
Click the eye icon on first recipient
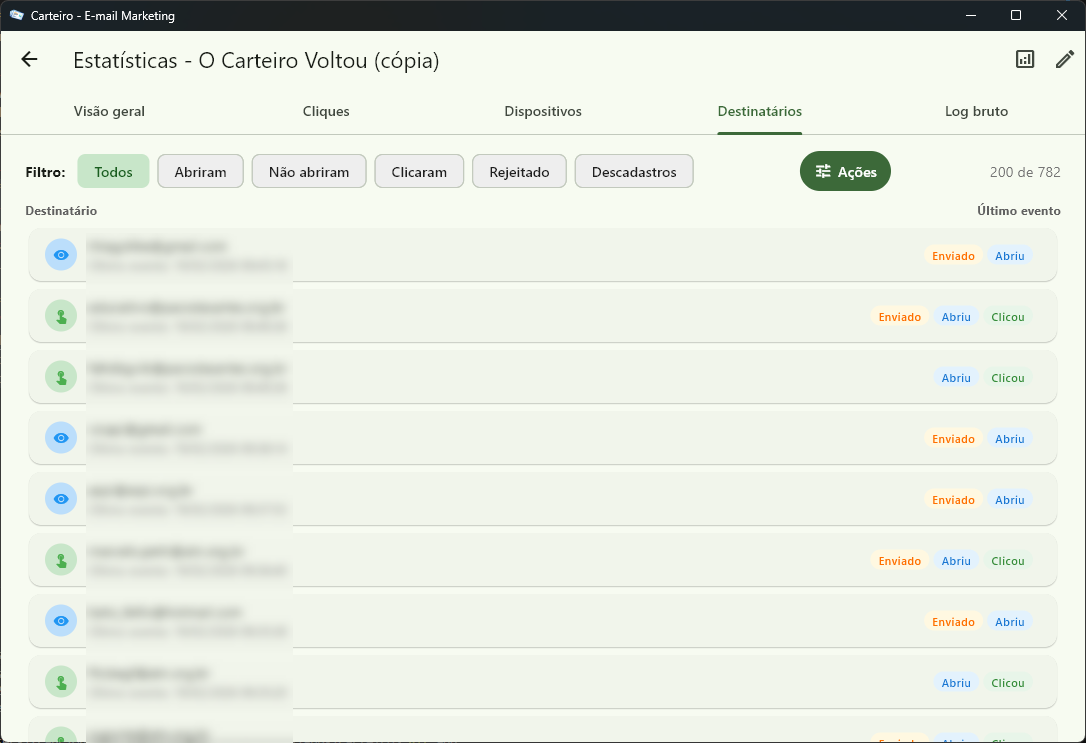tap(61, 255)
